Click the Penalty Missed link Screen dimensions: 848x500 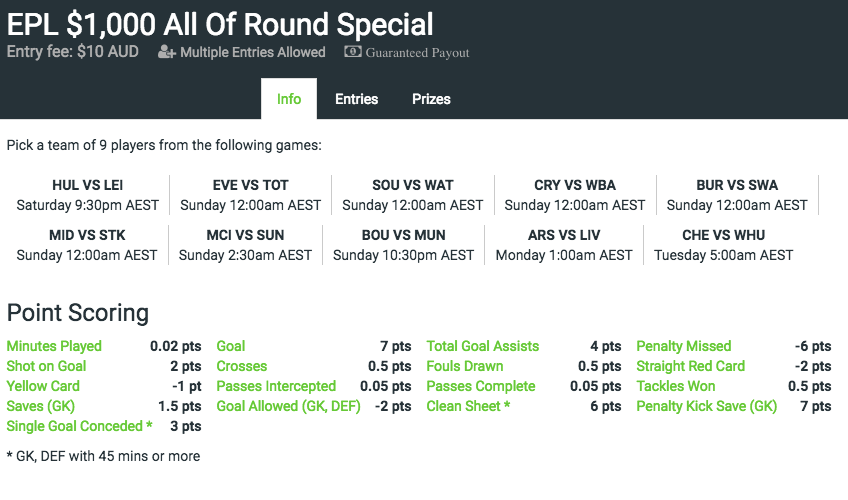pos(684,346)
